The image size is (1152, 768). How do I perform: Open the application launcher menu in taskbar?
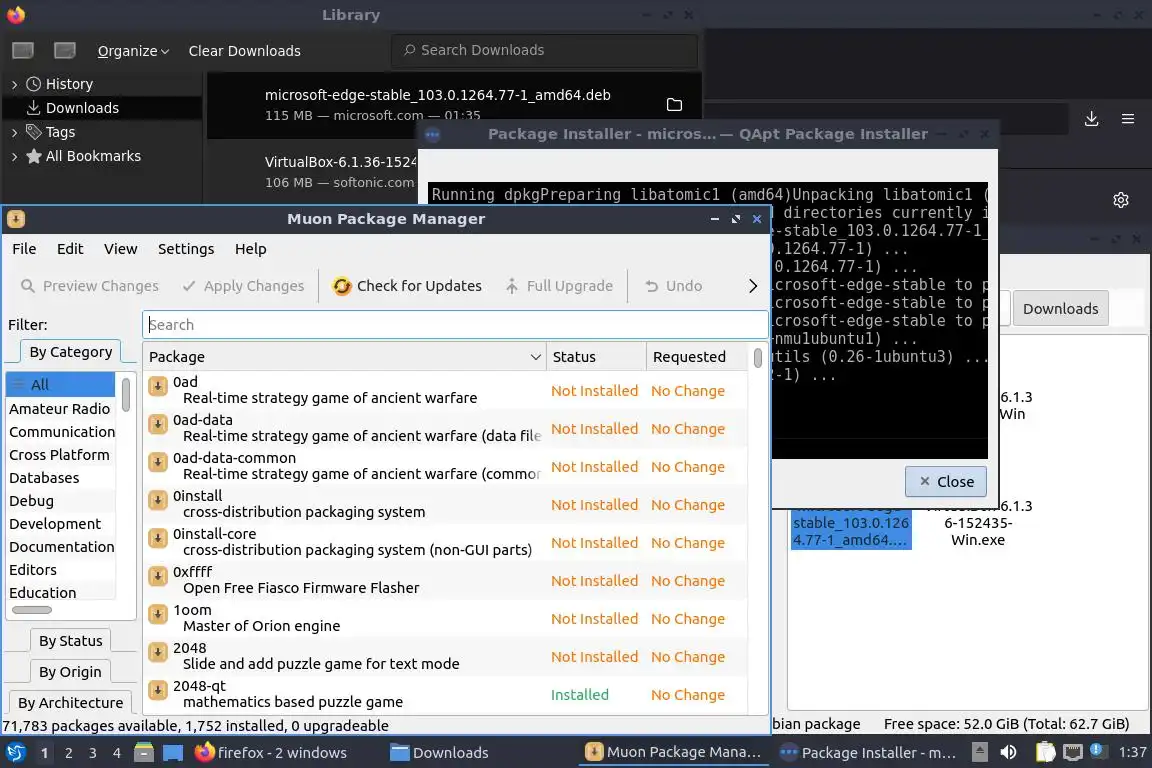[x=15, y=753]
